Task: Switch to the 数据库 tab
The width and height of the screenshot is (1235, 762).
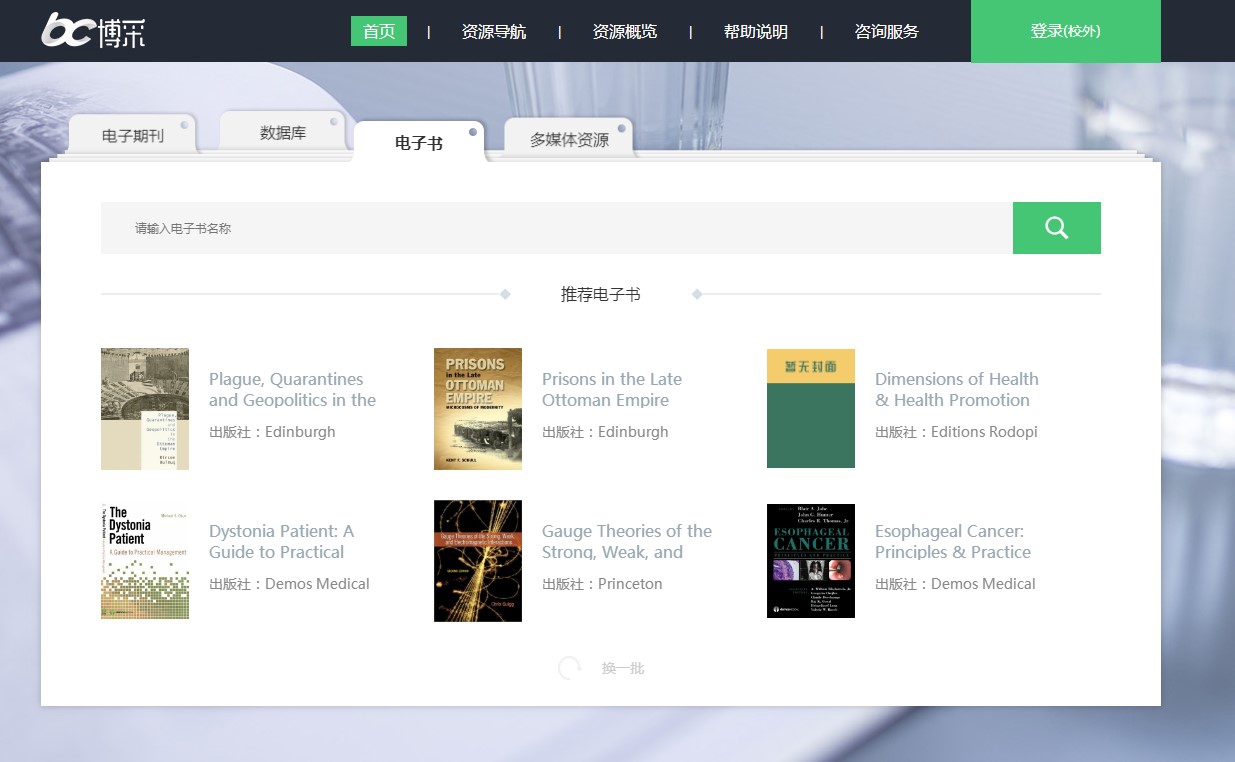Action: pos(283,133)
